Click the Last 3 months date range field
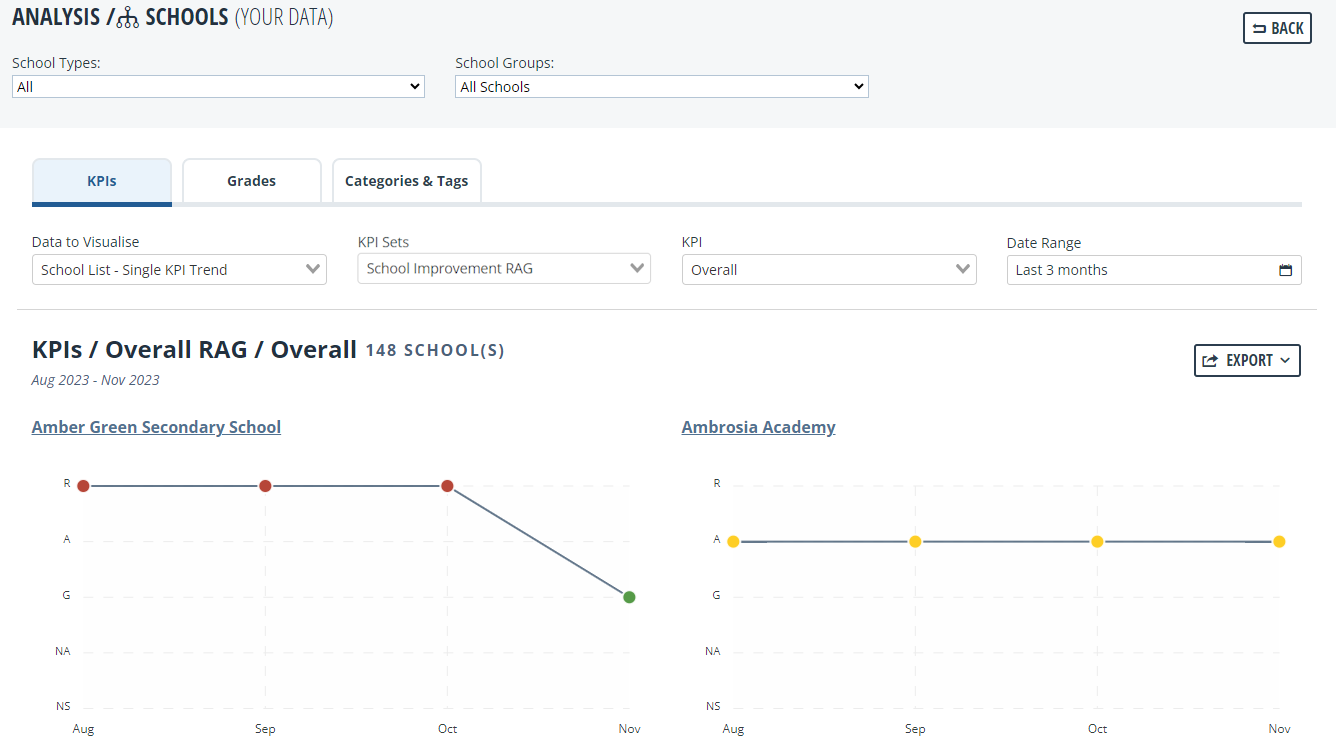The width and height of the screenshot is (1336, 745). click(1154, 270)
